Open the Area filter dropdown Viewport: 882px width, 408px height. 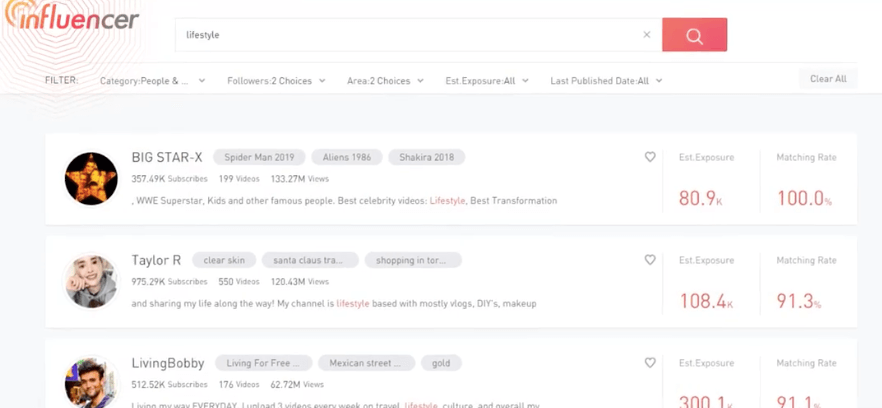[385, 80]
